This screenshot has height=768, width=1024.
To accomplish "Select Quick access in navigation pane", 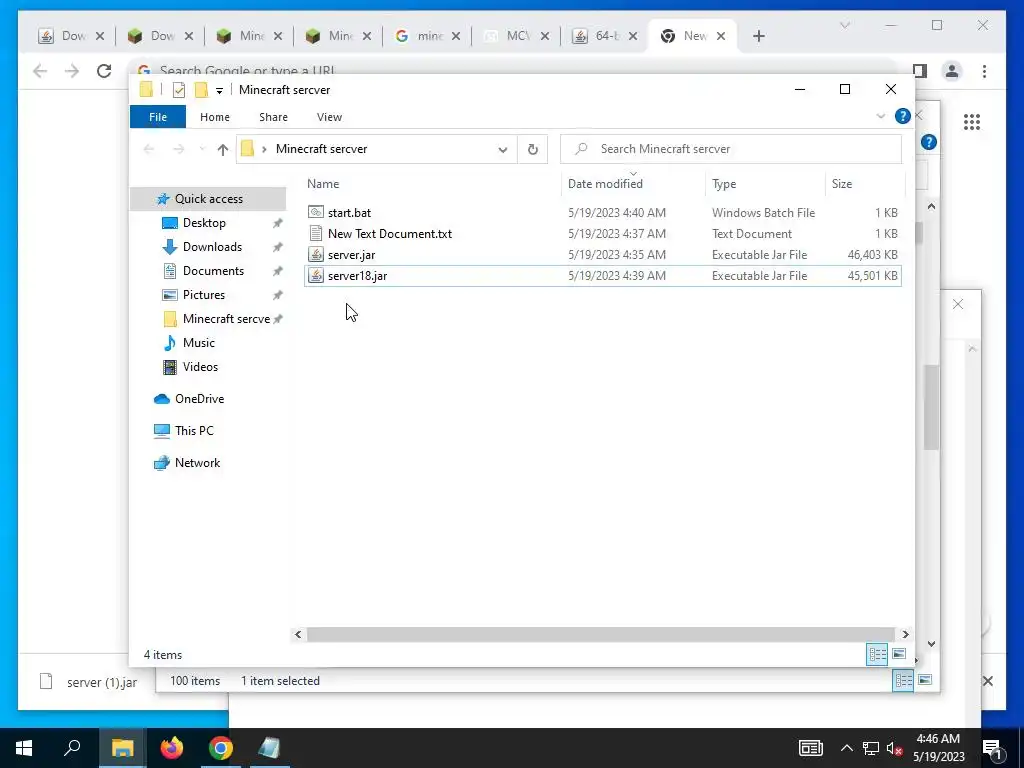I will tap(208, 199).
